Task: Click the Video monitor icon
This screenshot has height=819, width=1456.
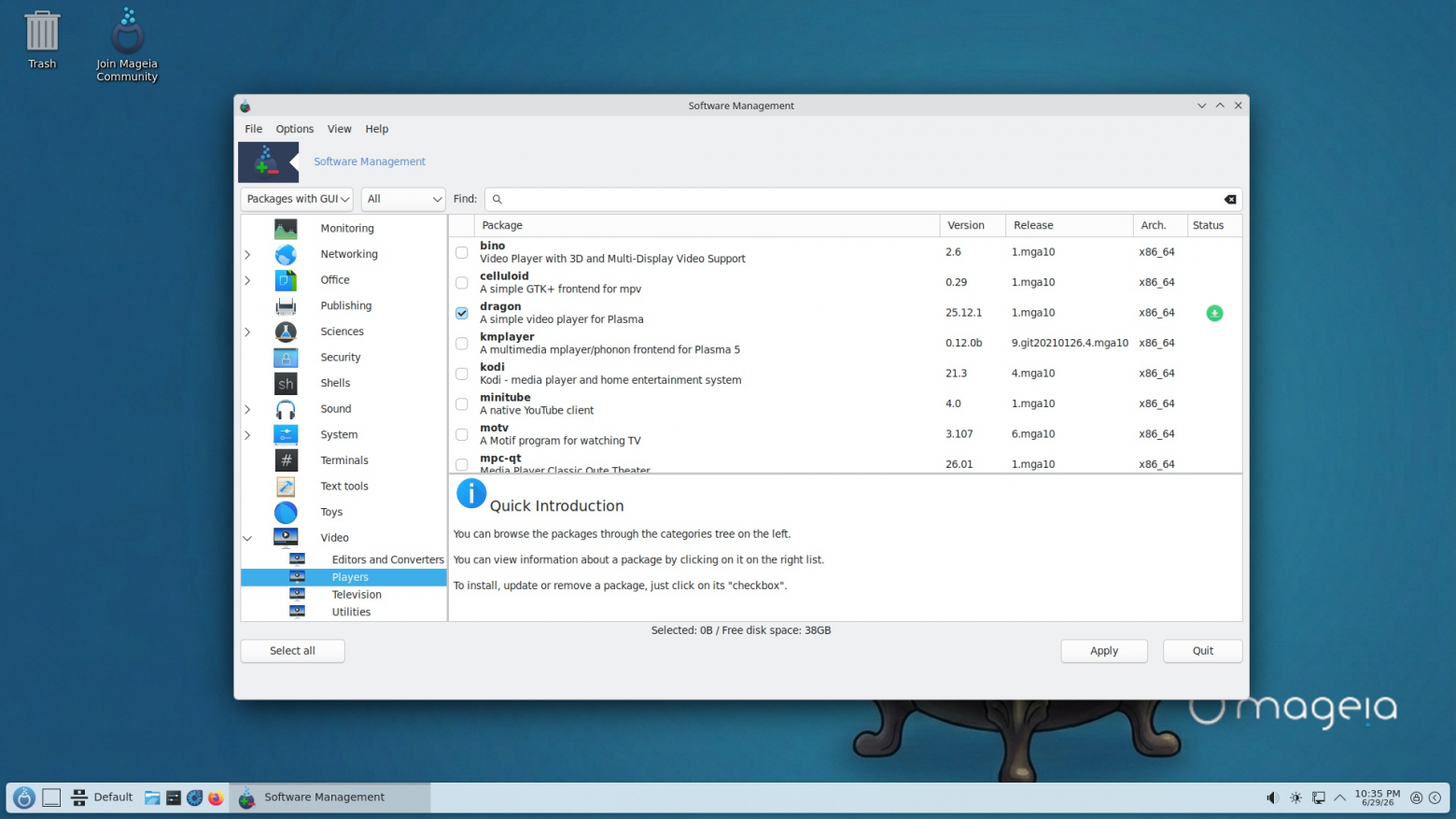Action: (x=286, y=538)
